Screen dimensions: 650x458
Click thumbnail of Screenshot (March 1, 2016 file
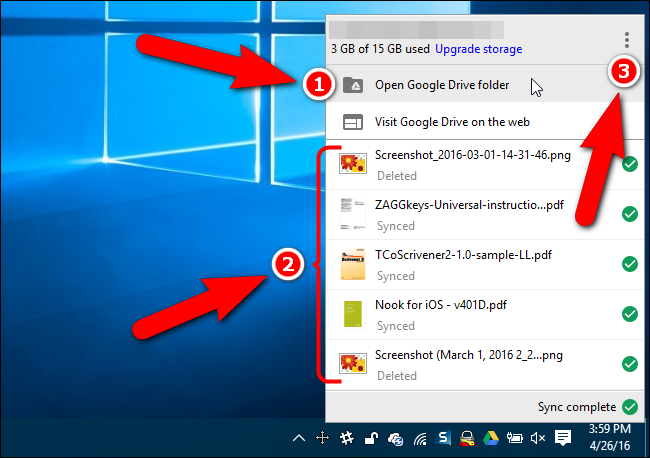pyautogui.click(x=353, y=363)
